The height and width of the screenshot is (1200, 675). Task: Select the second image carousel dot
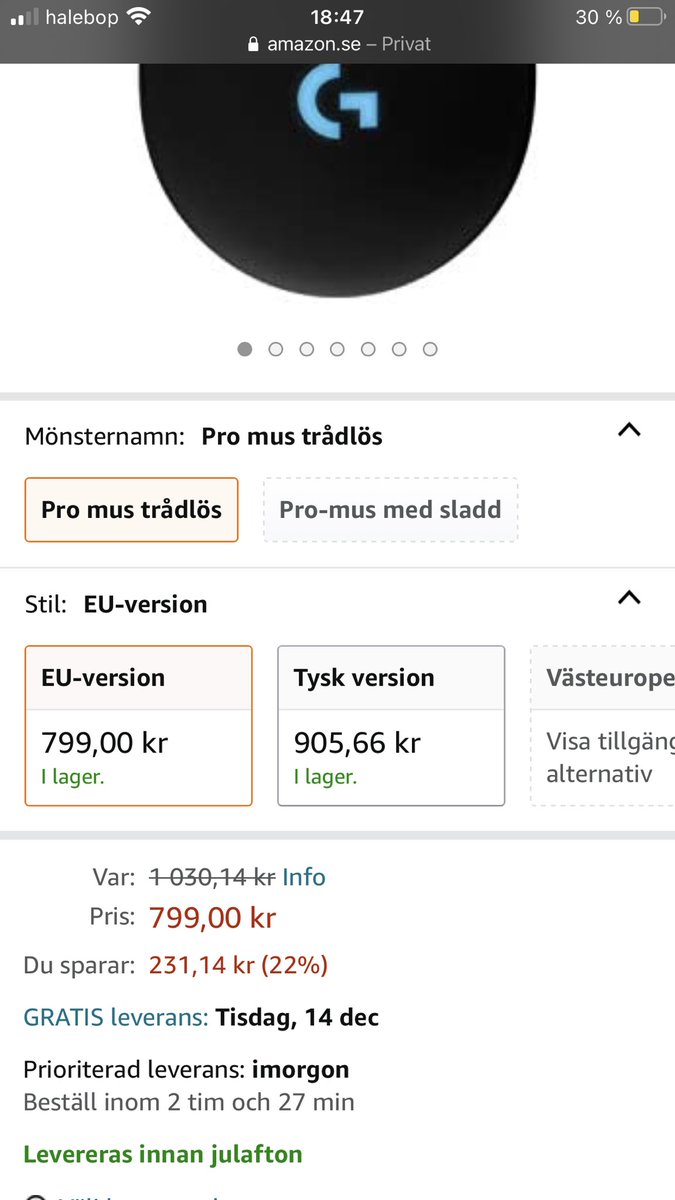276,349
